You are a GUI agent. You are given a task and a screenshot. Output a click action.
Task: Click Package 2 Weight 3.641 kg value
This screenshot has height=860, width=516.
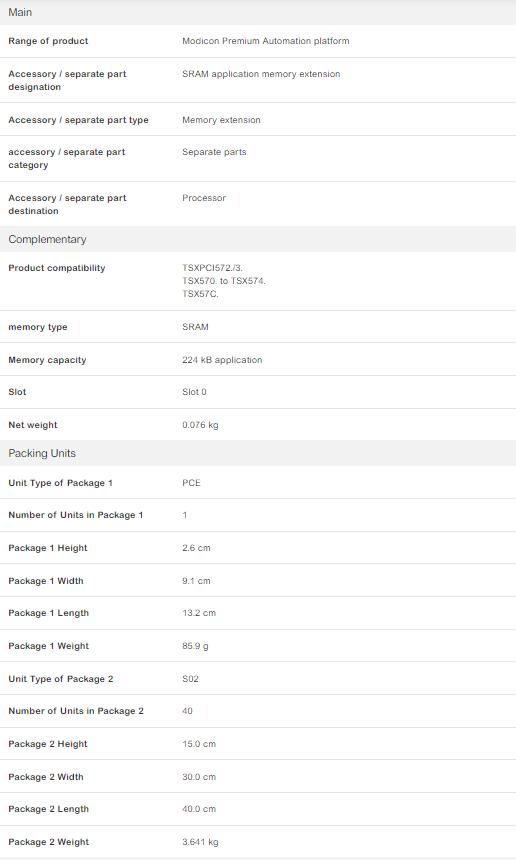tap(200, 842)
